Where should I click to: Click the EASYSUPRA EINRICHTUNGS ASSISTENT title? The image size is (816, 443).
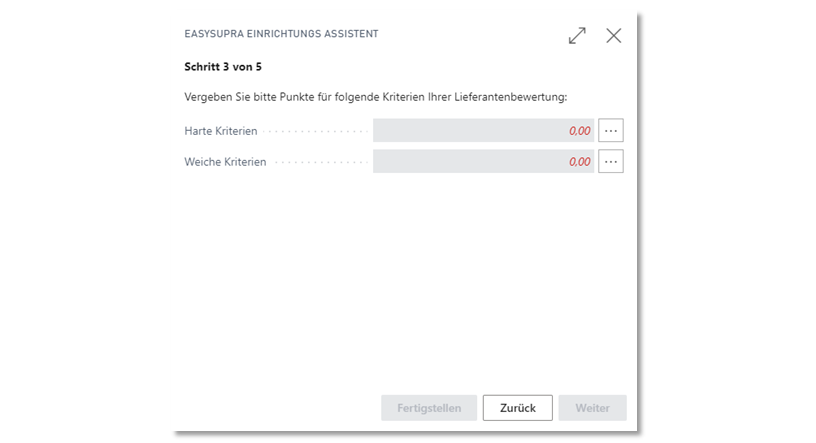pos(281,34)
